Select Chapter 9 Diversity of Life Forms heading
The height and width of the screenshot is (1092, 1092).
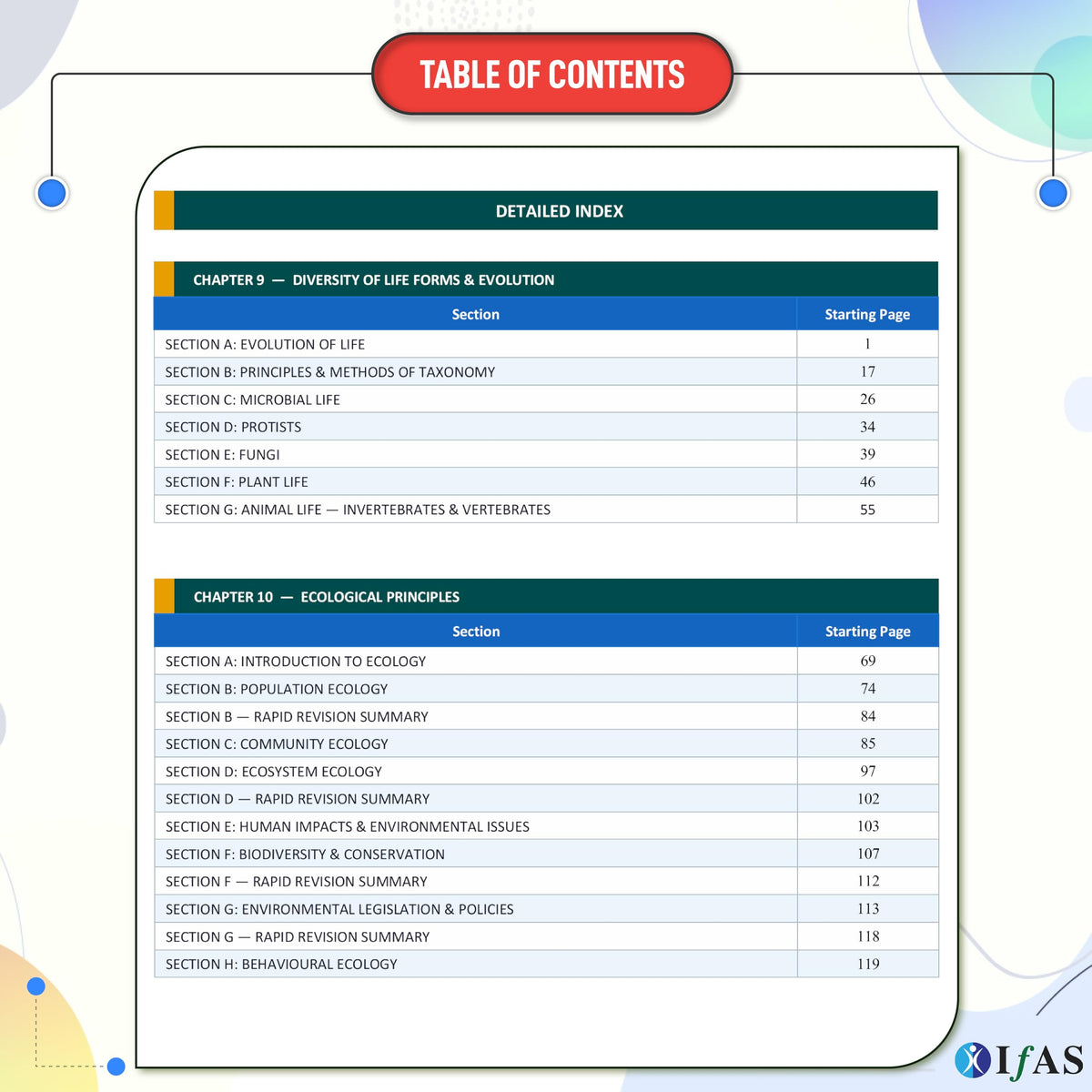point(546,279)
